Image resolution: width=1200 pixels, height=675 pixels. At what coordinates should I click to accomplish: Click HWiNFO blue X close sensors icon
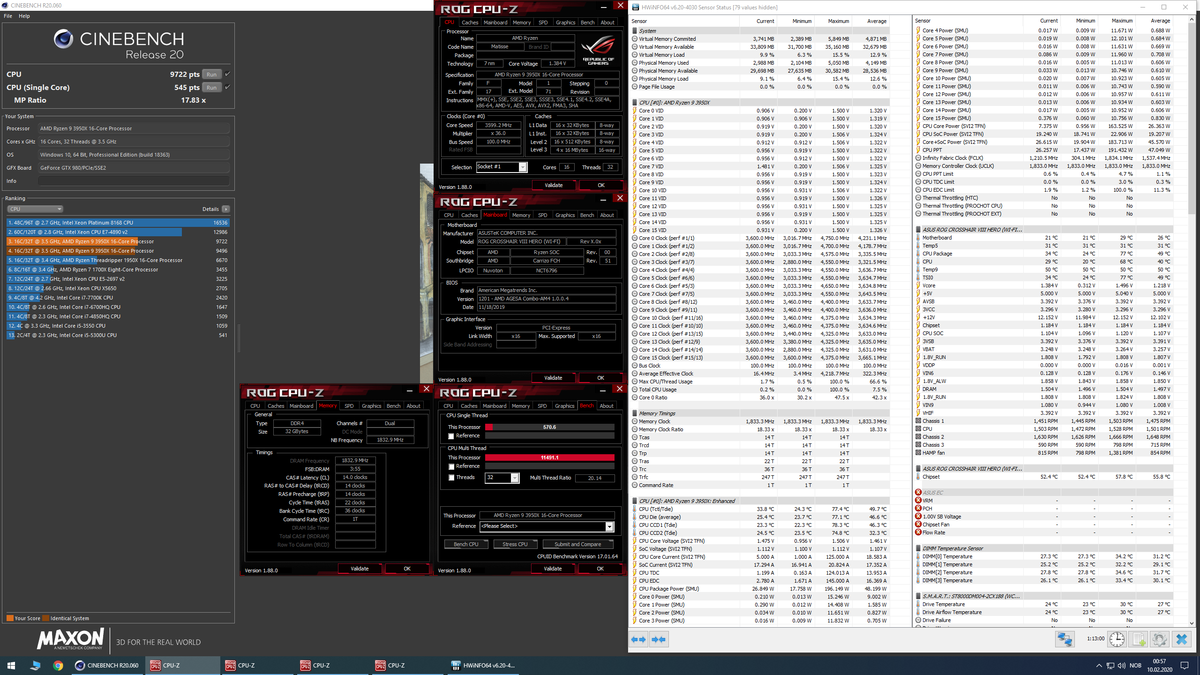click(x=1181, y=639)
